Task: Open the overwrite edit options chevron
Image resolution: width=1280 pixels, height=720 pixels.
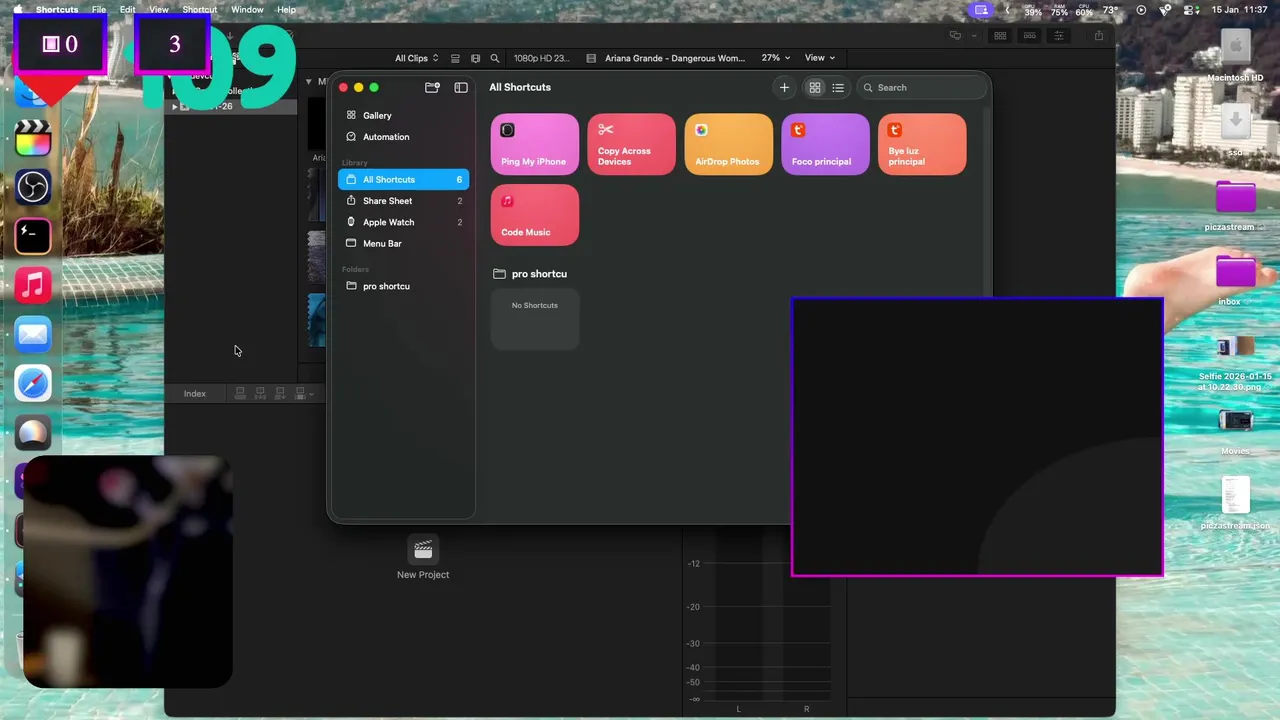Action: coord(311,394)
